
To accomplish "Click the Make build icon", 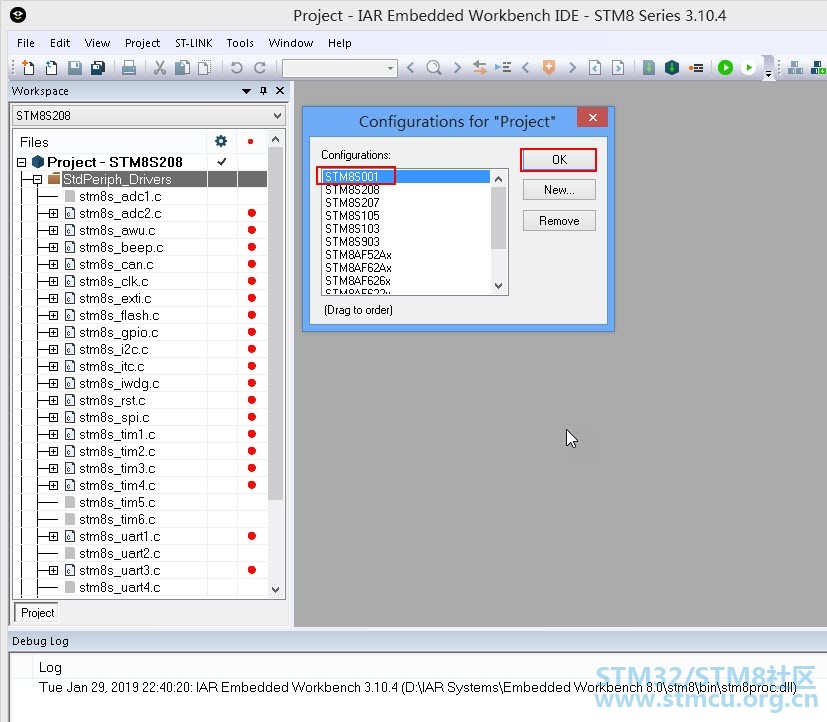I will pyautogui.click(x=672, y=68).
